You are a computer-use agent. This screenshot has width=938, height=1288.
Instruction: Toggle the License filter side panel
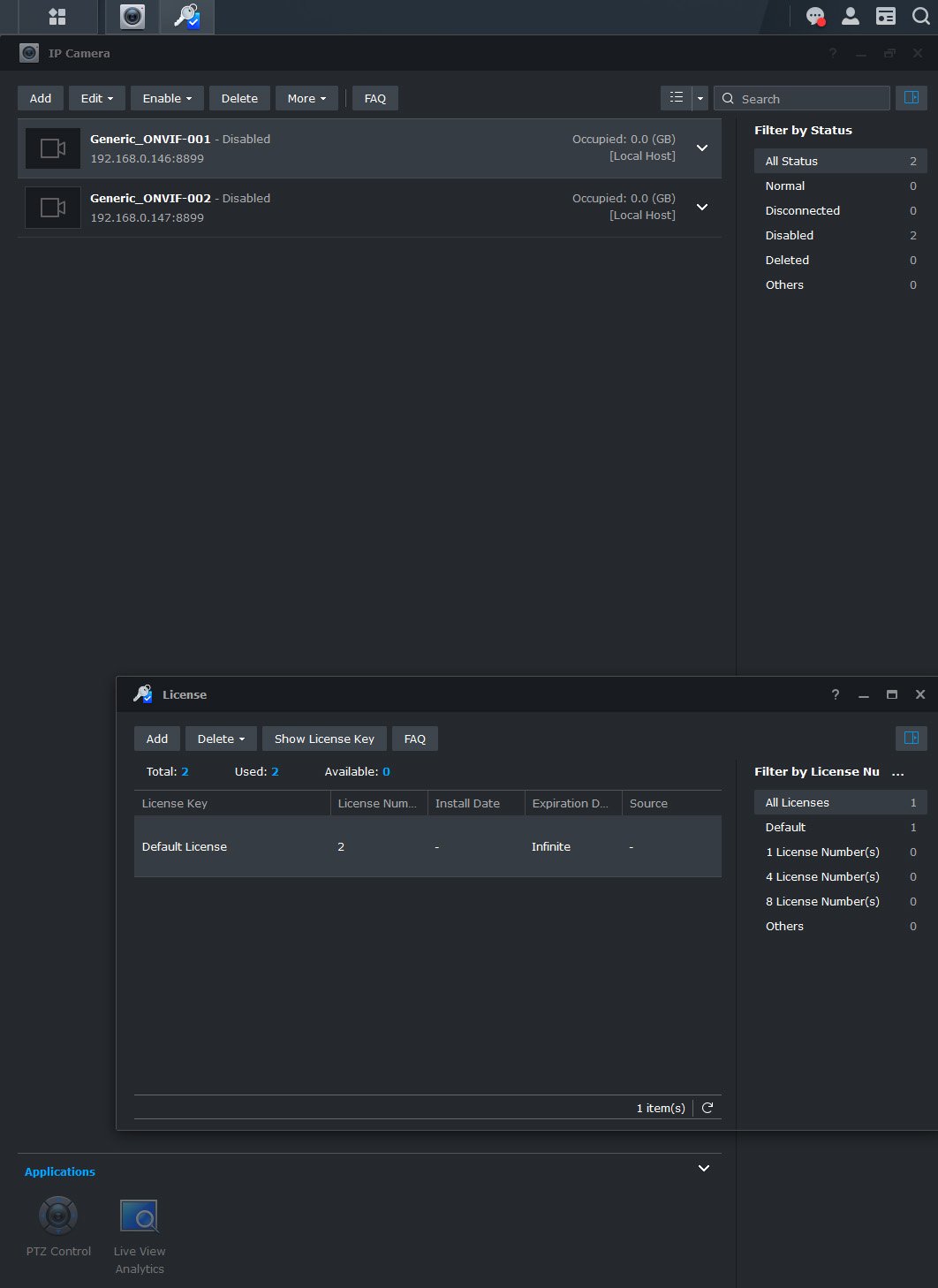pos(912,739)
